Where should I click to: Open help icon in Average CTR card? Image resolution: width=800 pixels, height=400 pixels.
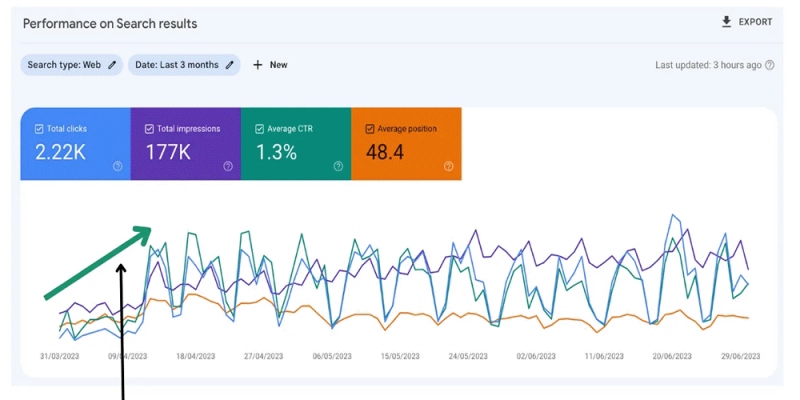pyautogui.click(x=338, y=166)
